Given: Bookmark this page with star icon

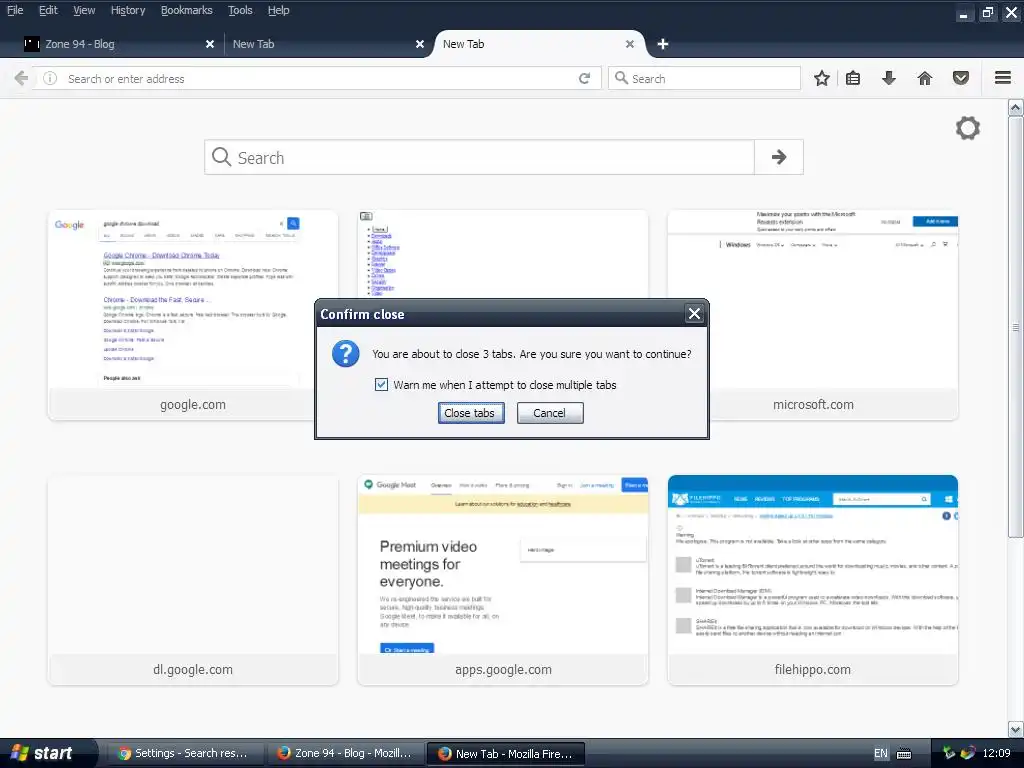Looking at the screenshot, I should point(822,78).
